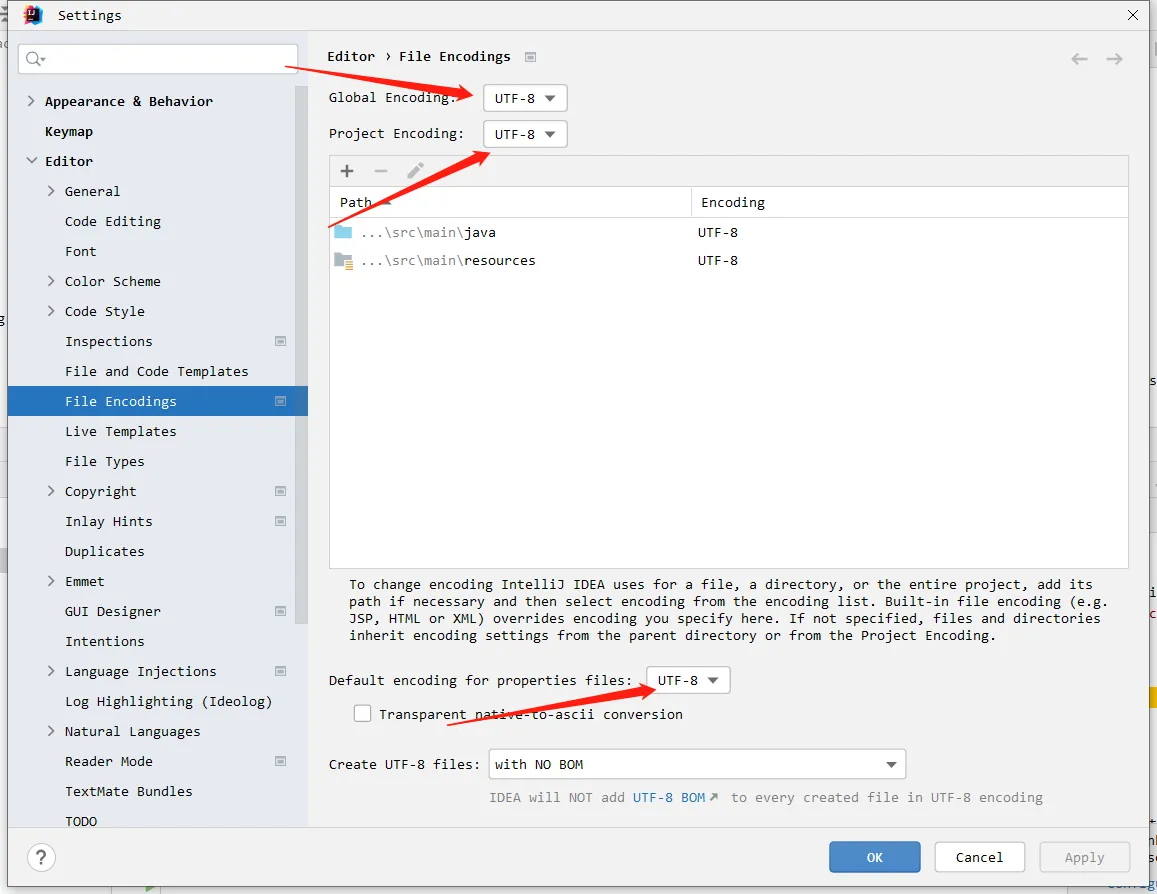The image size is (1157, 894).
Task: Click UTF-8 encoding cell for resources
Action: 718,260
